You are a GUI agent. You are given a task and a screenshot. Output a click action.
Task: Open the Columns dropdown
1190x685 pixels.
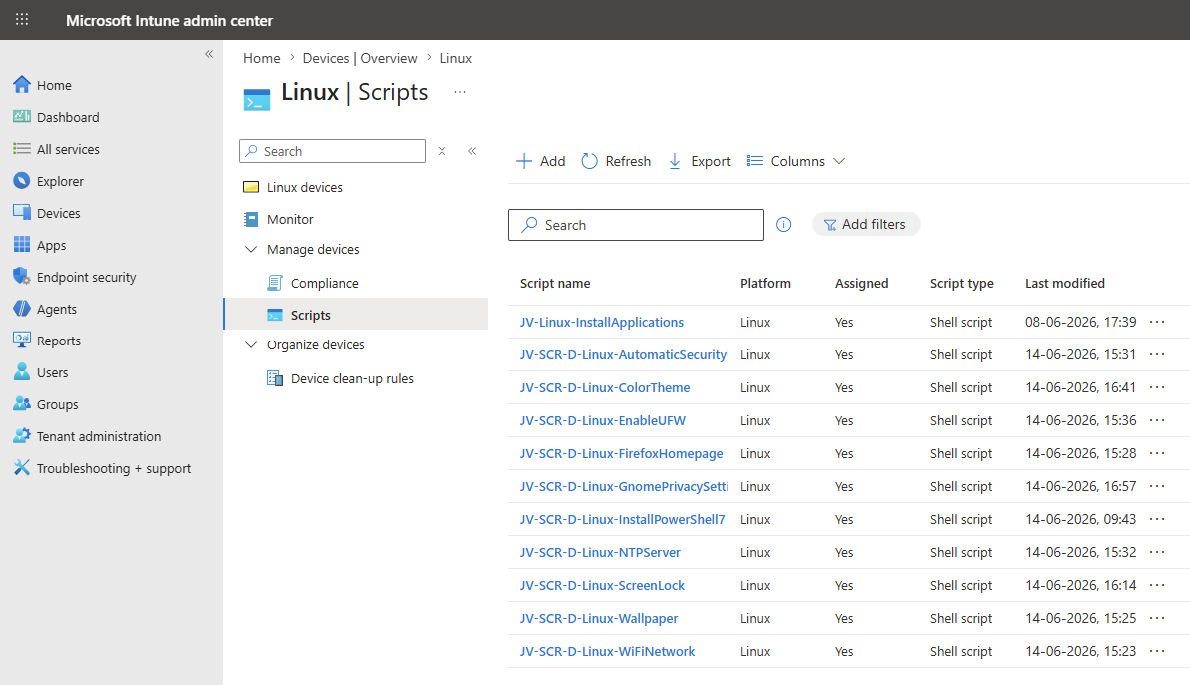click(795, 161)
